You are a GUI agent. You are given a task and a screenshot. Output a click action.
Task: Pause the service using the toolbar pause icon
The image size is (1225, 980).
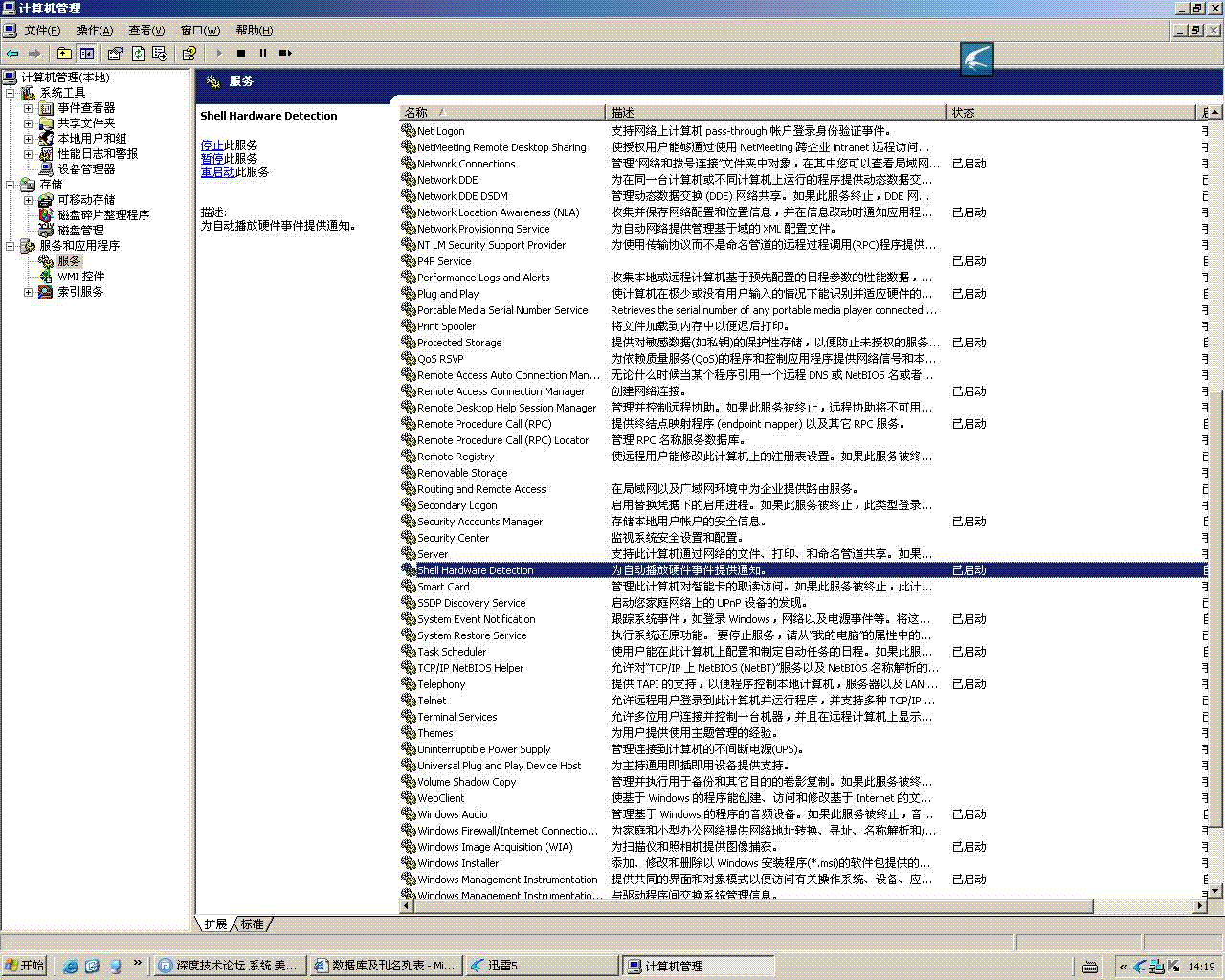point(263,54)
